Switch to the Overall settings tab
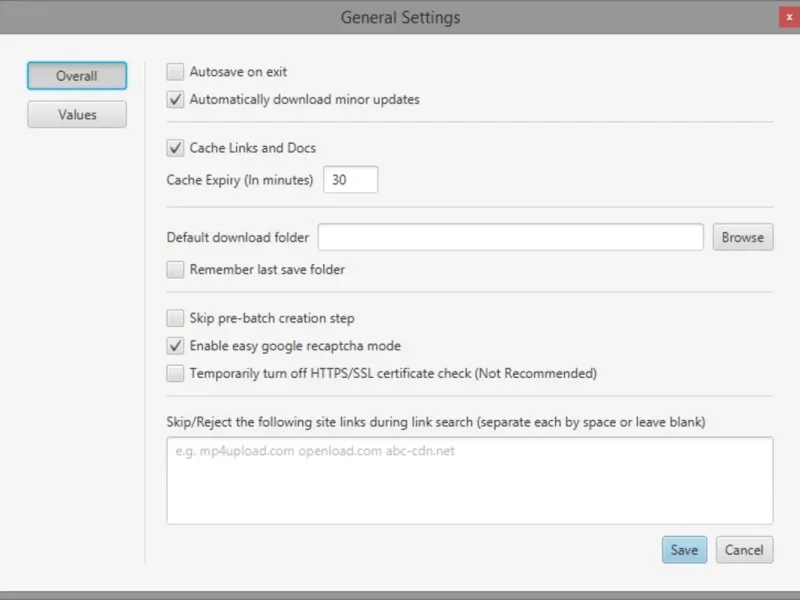 (x=77, y=76)
